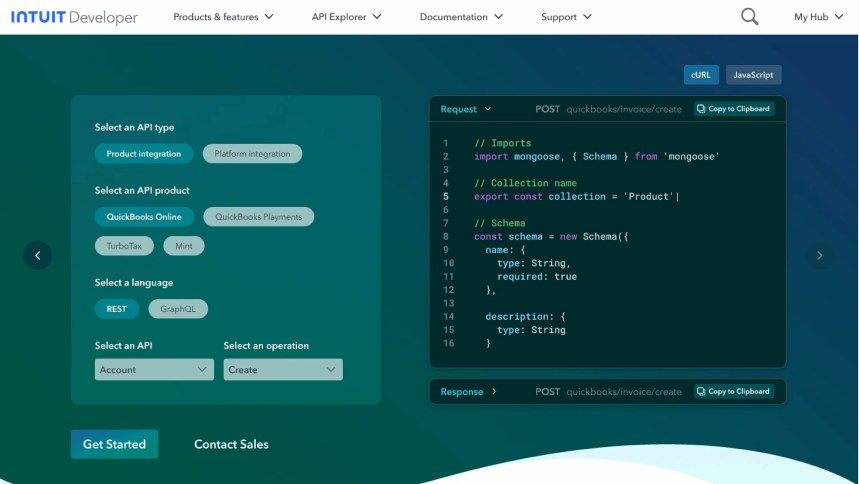Select REST language option
This screenshot has width=859, height=484.
117,309
